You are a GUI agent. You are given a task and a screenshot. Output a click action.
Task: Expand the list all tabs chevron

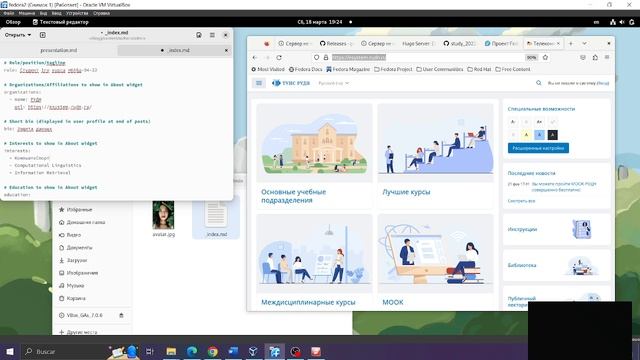pyautogui.click(x=584, y=43)
